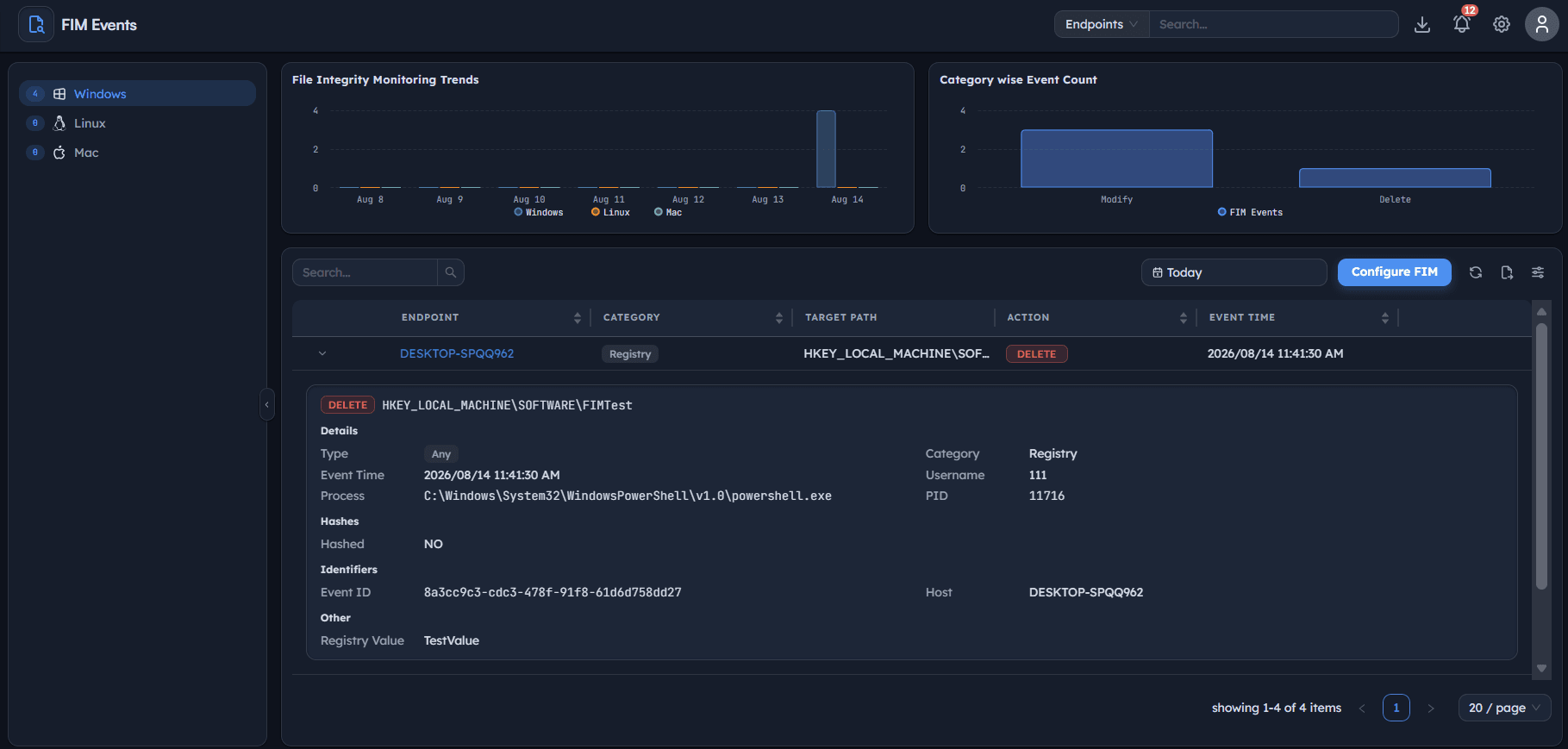Export events using the file icon
Viewport: 1568px width, 749px height.
click(x=1507, y=272)
